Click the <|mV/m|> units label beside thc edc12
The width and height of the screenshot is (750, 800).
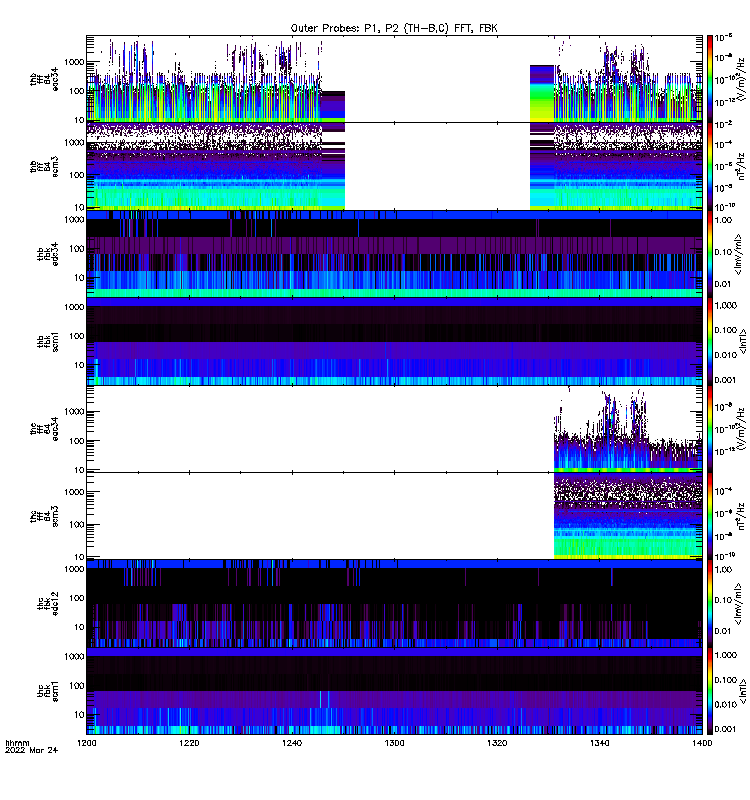(738, 604)
